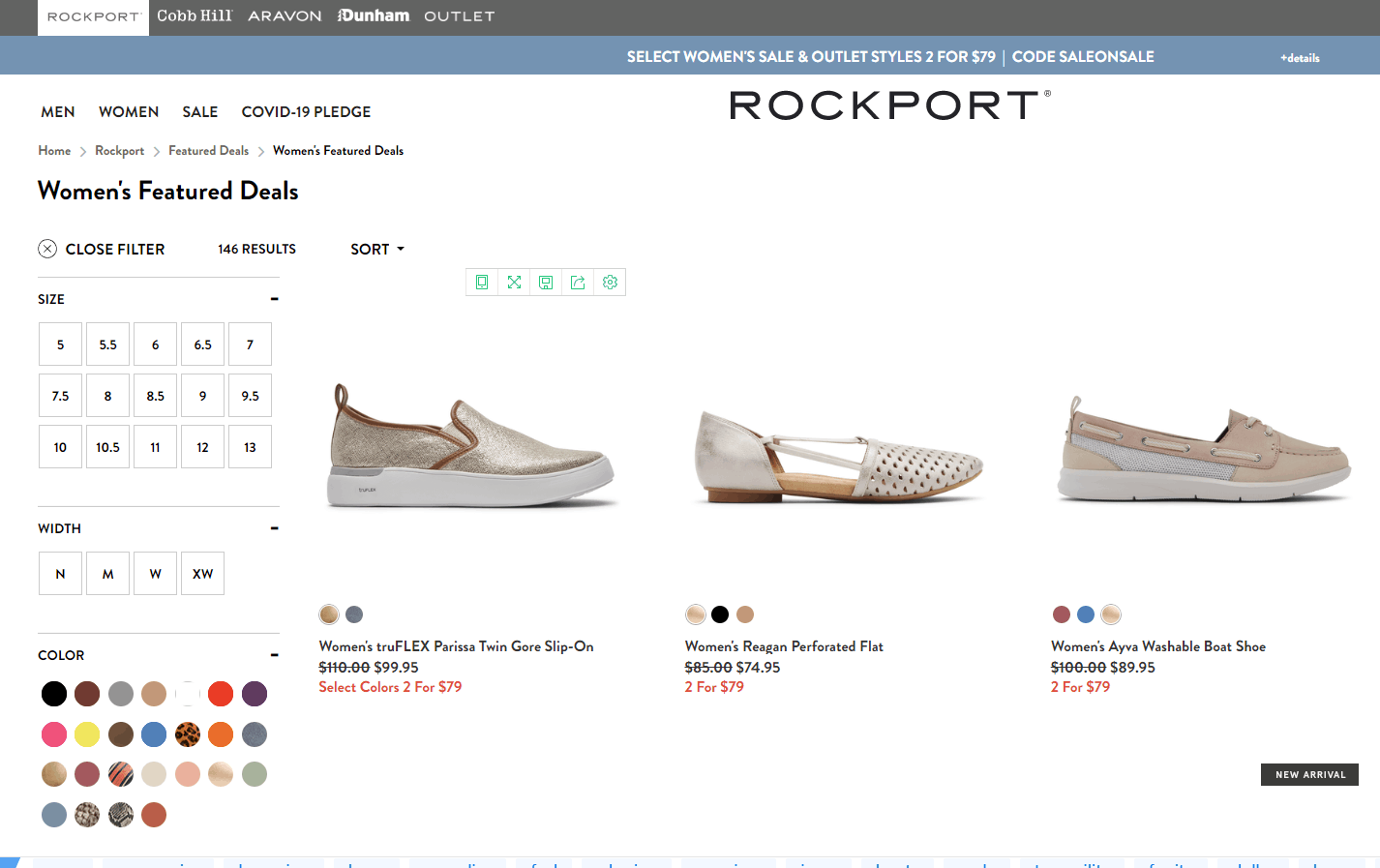Select width N filter
This screenshot has height=868, width=1380.
tap(60, 574)
